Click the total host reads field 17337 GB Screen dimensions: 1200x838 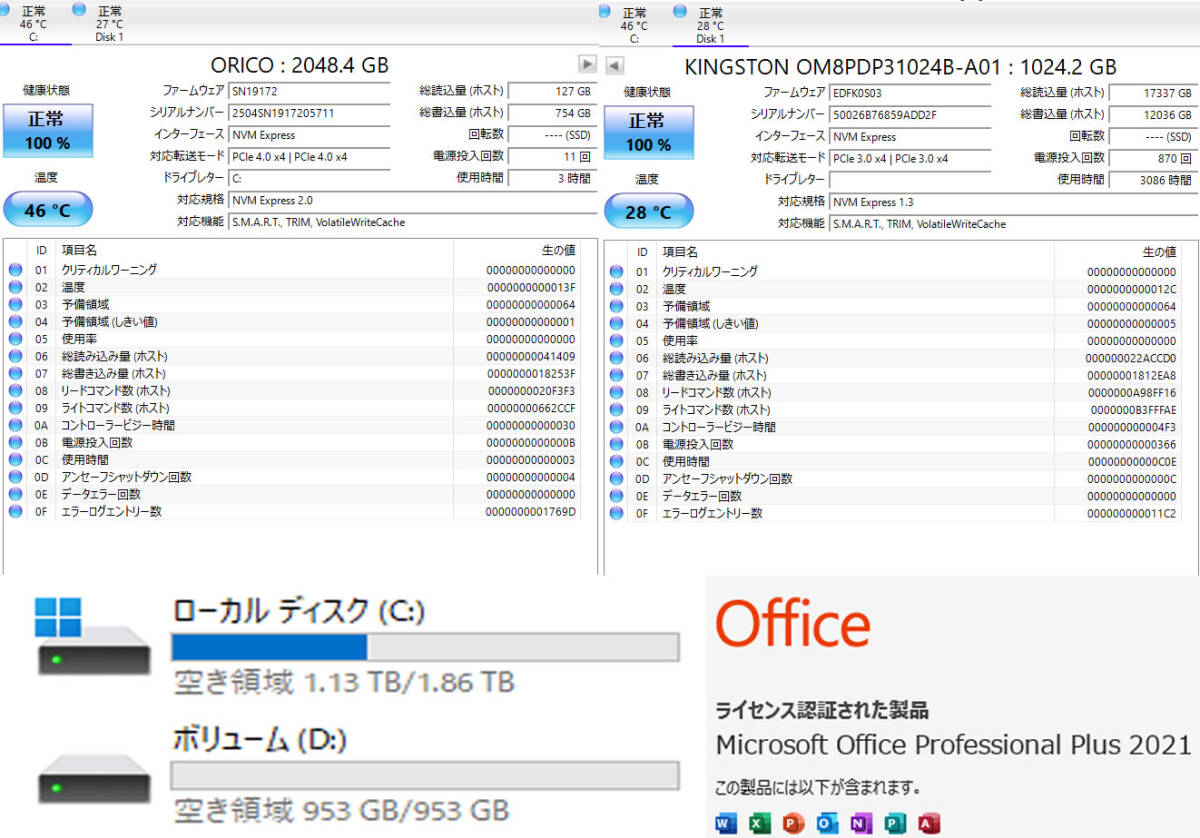point(1153,93)
